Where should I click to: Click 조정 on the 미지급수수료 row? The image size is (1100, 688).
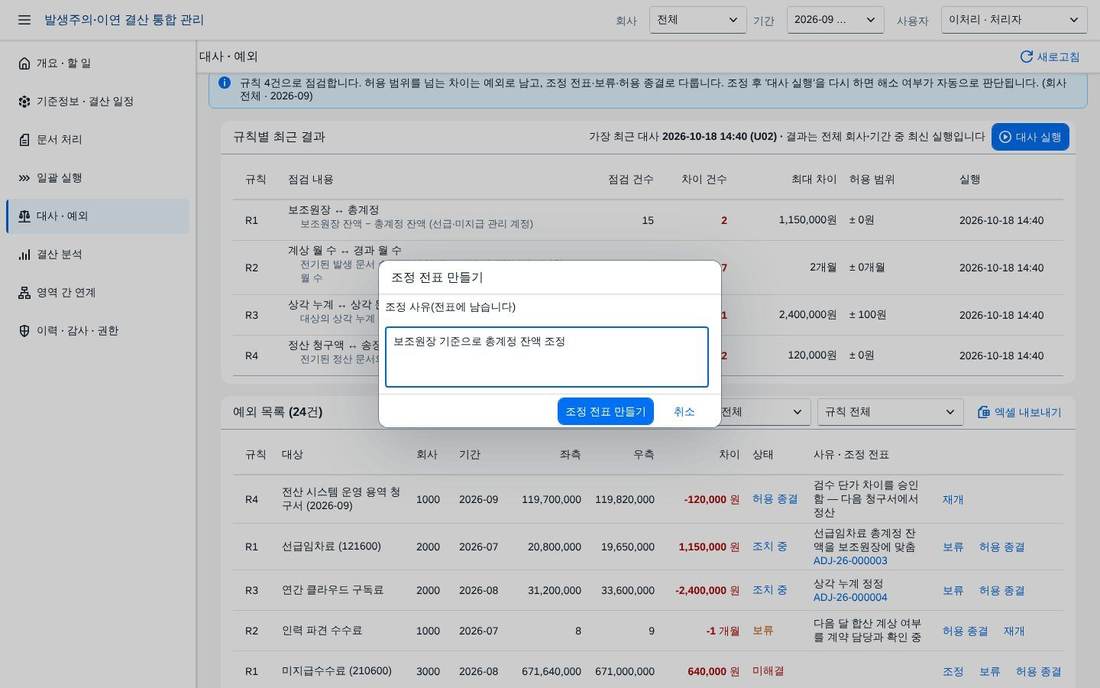coord(953,672)
